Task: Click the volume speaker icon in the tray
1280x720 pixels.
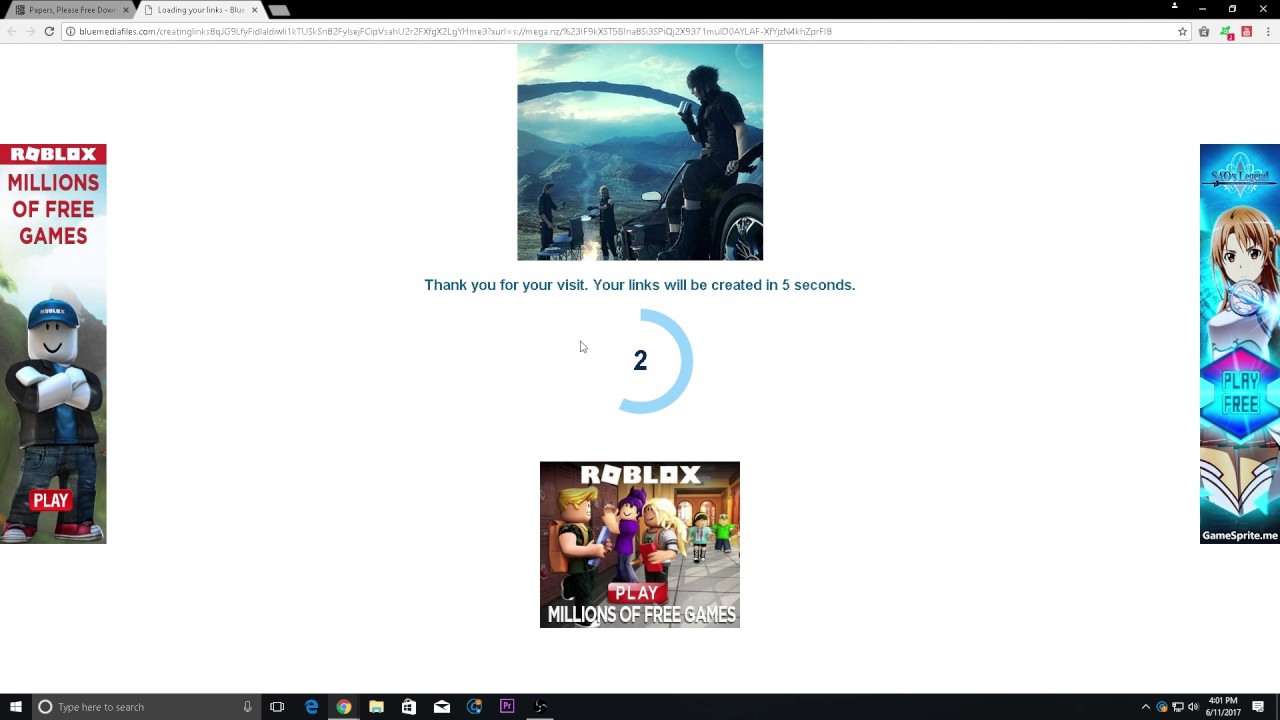Action: [x=1193, y=707]
